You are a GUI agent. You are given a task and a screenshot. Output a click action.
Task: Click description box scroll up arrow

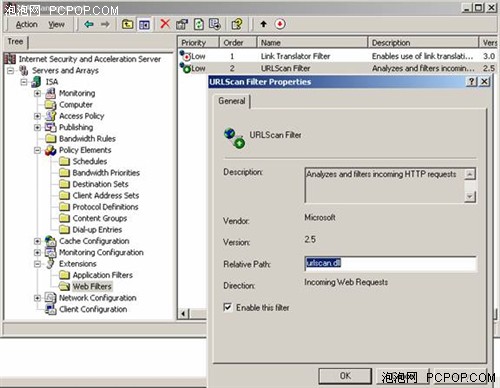pos(470,174)
